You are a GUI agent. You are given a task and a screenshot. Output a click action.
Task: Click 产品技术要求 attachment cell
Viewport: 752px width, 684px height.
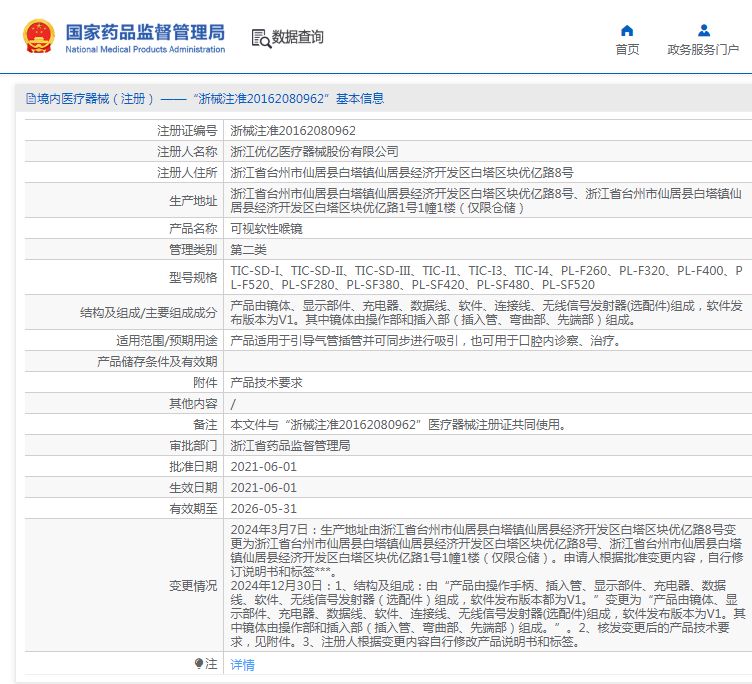(x=266, y=382)
